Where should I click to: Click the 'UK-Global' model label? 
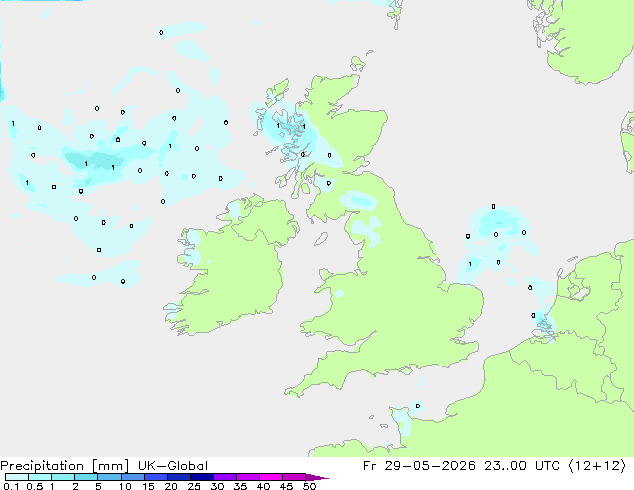173,466
